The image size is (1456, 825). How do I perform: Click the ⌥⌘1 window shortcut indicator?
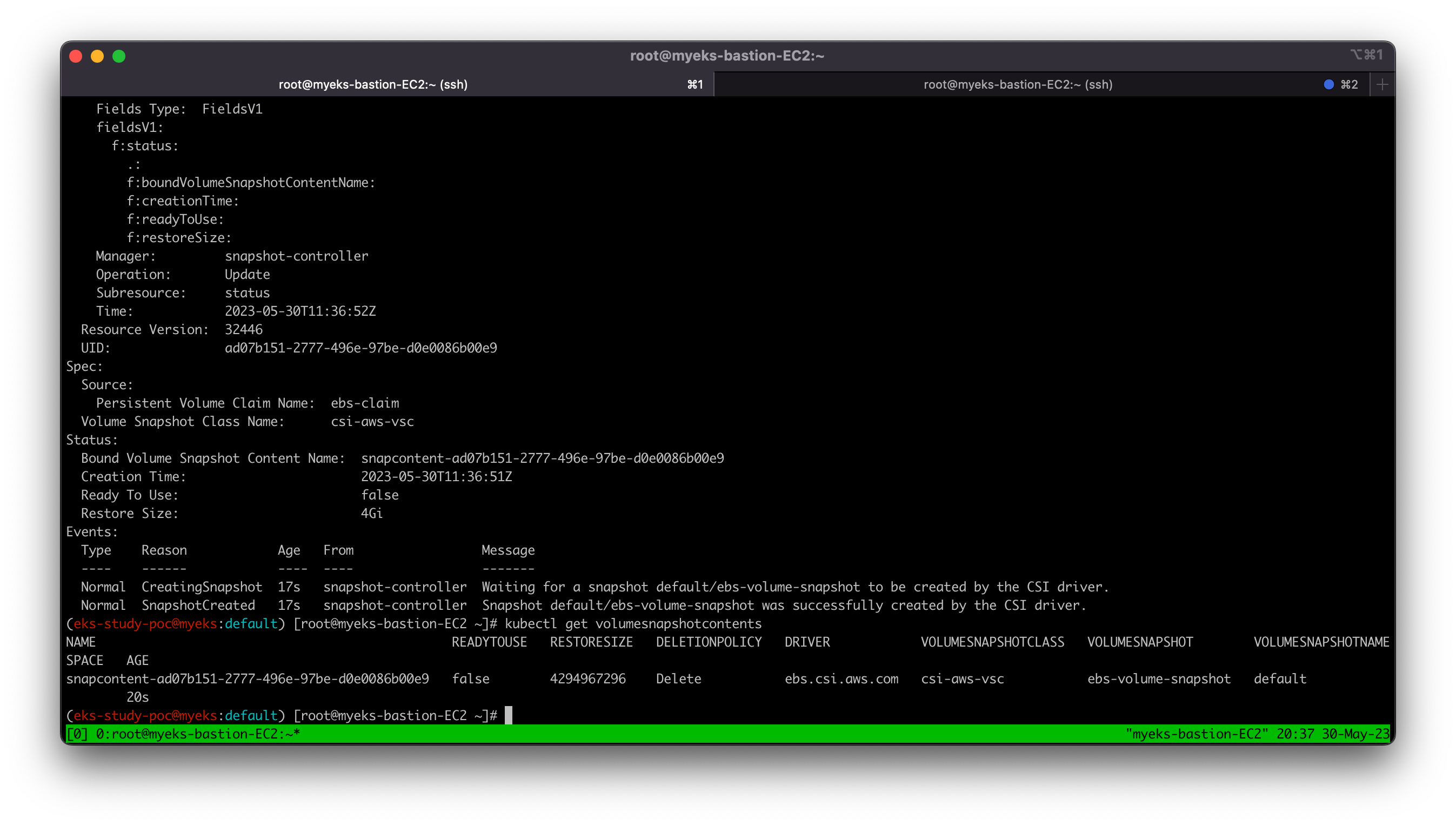point(1366,55)
